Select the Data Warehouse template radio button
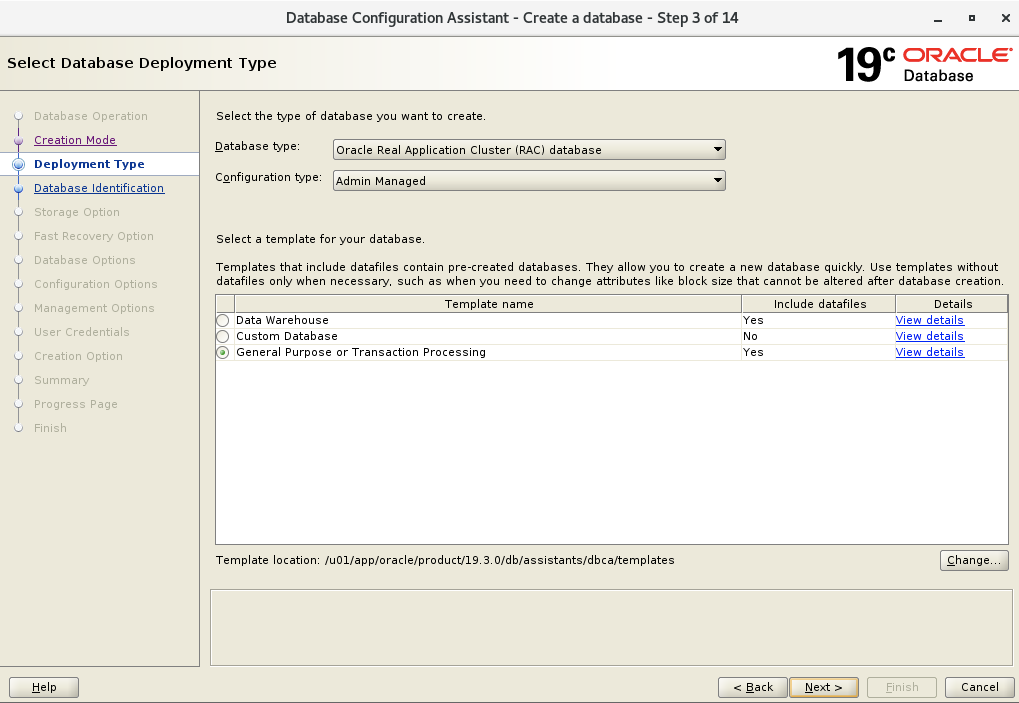The image size is (1019, 703). pyautogui.click(x=223, y=320)
